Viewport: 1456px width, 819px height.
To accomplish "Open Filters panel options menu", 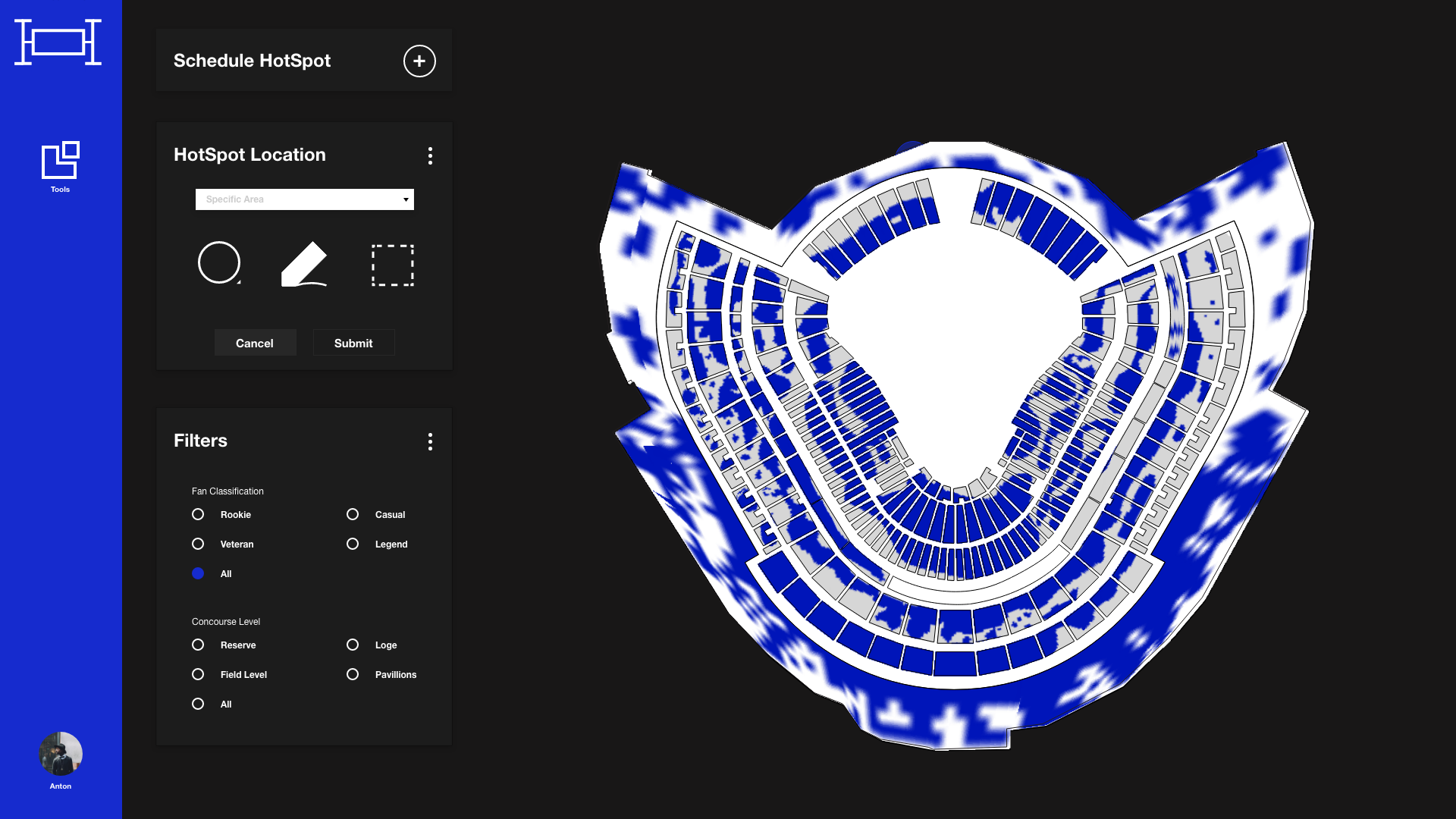I will pos(430,441).
